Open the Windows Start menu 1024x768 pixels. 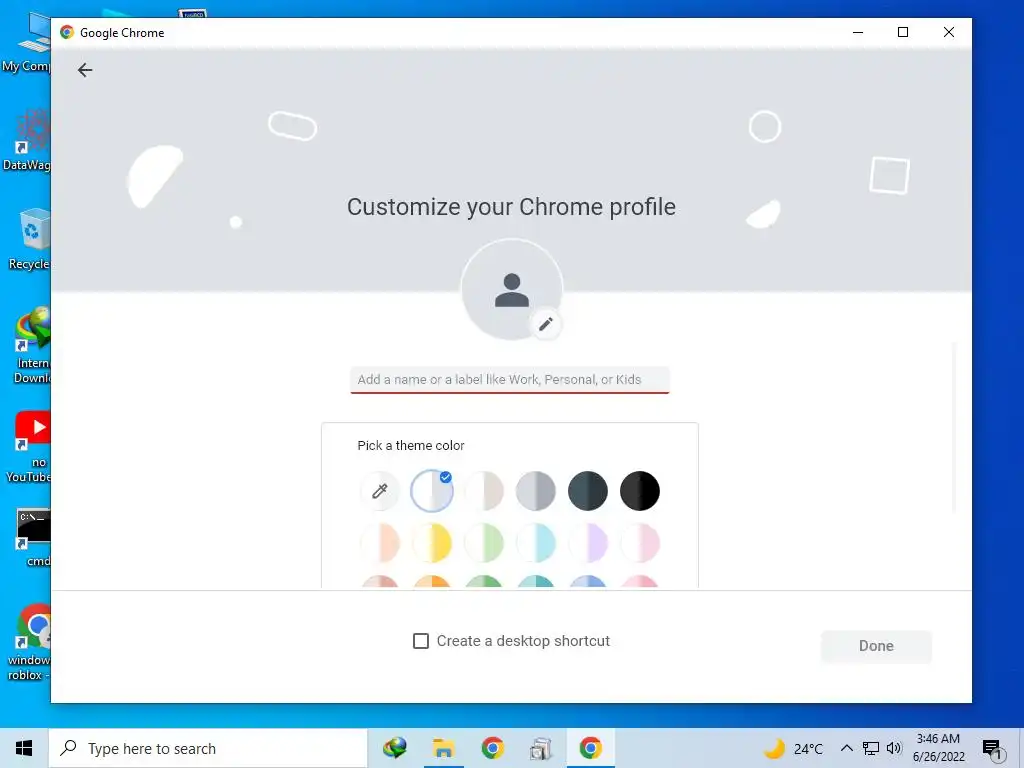[24, 748]
